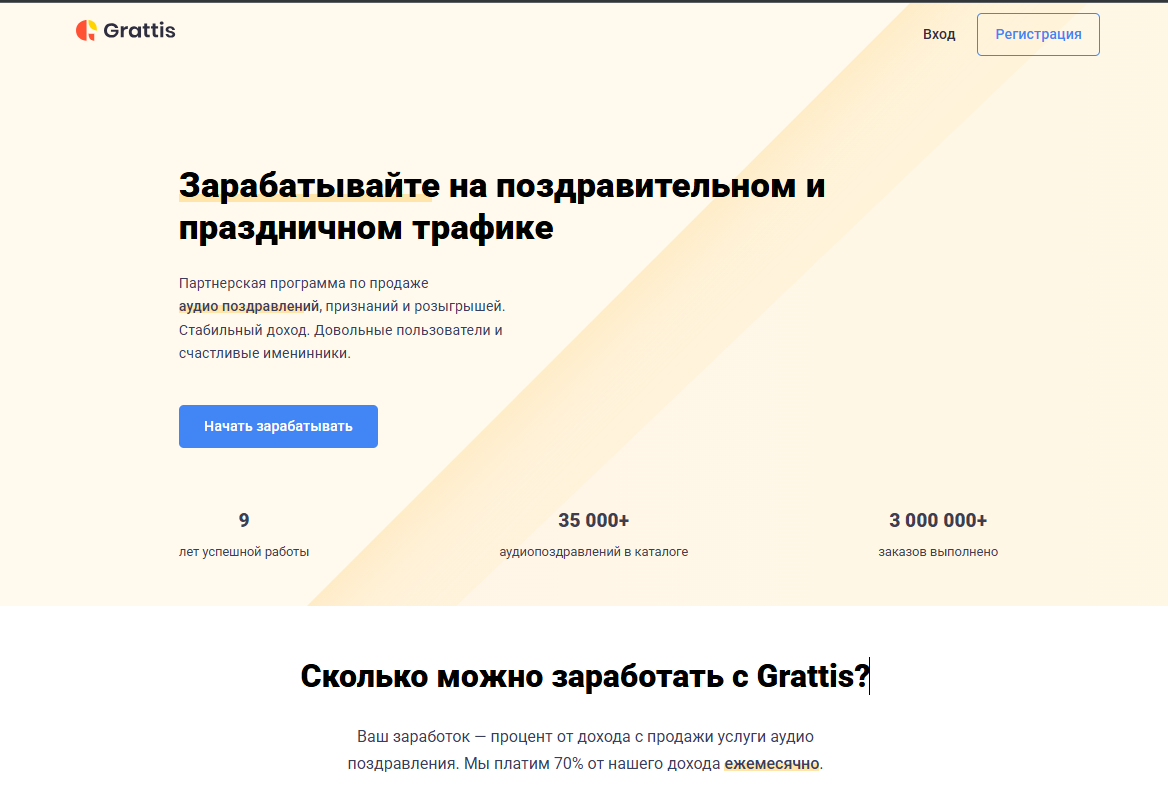This screenshot has width=1168, height=797.
Task: Click the 'аудиопоздравлений в каталоге' caption
Action: pyautogui.click(x=594, y=551)
